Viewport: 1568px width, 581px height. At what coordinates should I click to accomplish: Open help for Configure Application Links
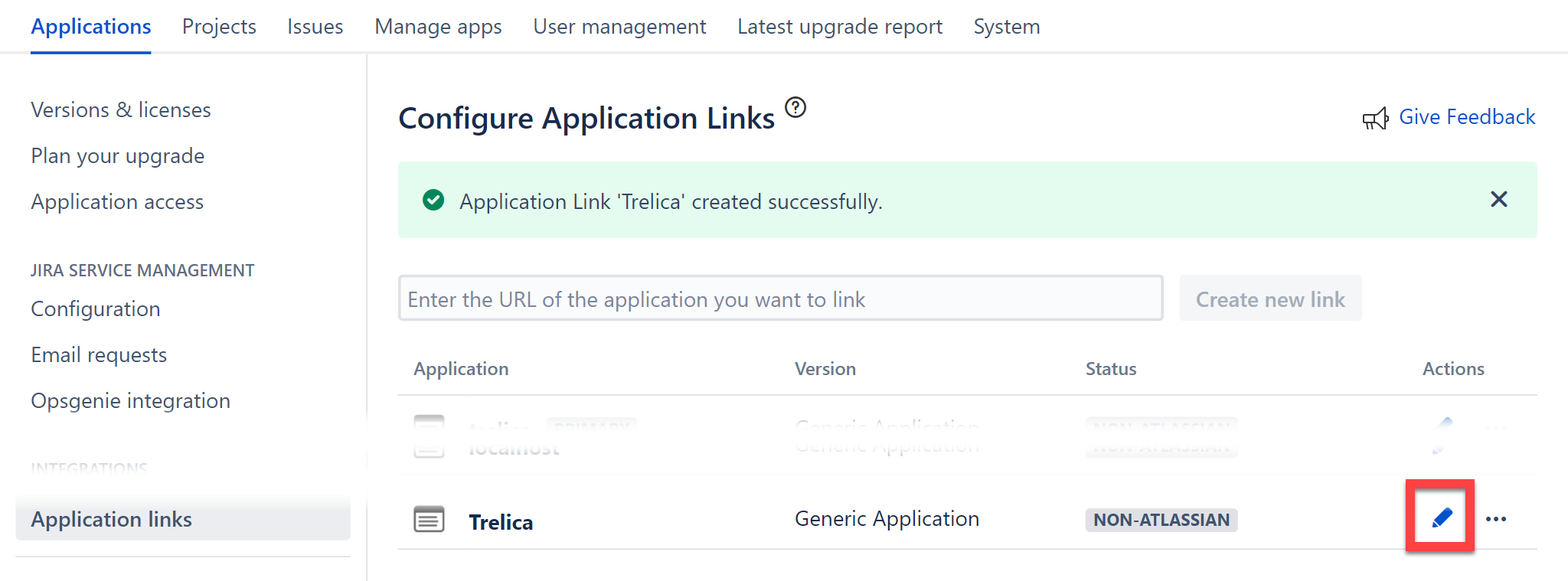point(796,107)
